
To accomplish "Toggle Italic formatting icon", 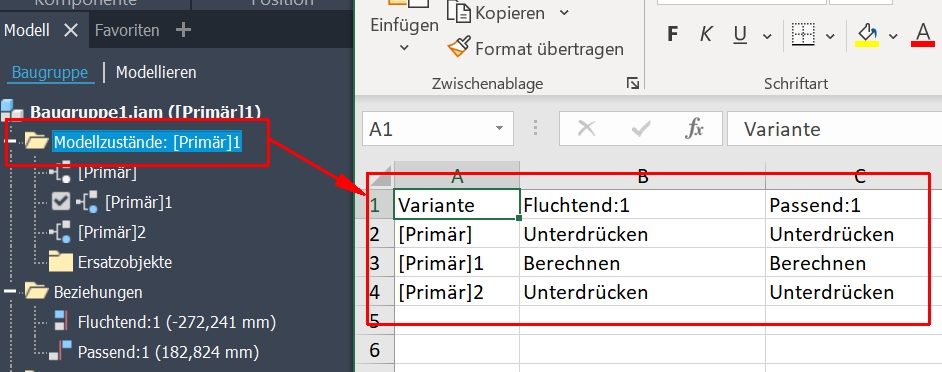I will pos(706,35).
